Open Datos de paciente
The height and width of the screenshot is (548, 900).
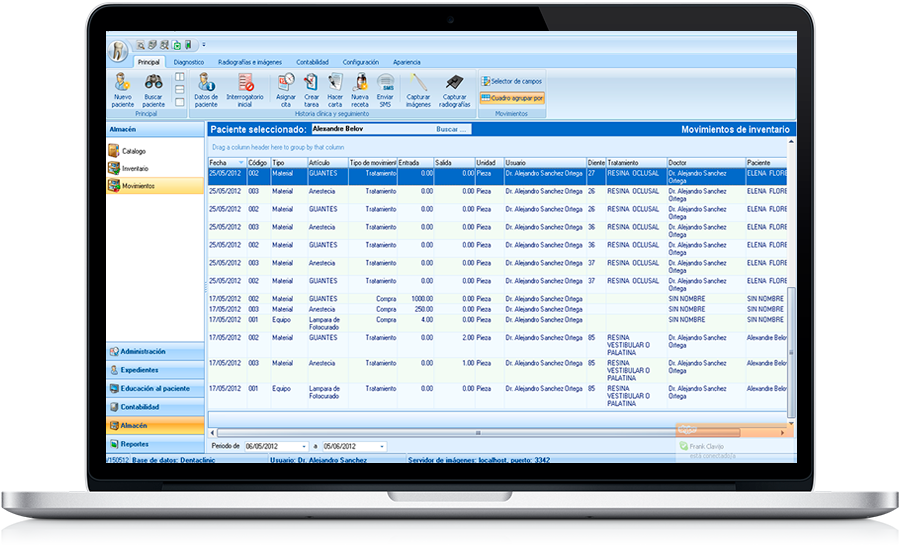point(206,84)
